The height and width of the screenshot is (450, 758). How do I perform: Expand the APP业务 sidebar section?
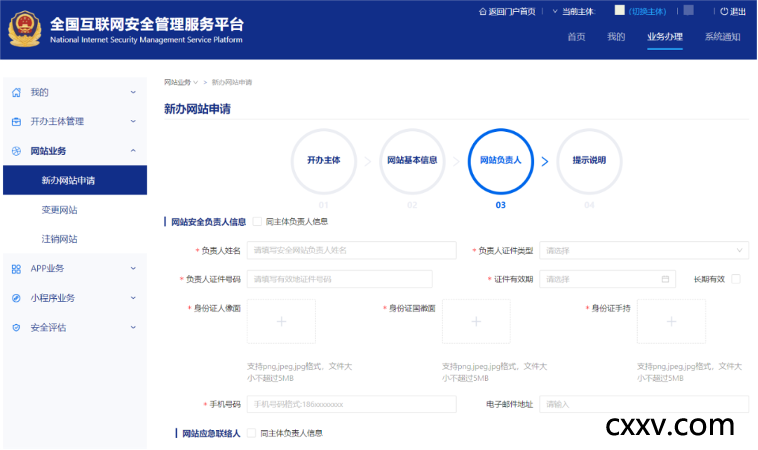(133, 269)
